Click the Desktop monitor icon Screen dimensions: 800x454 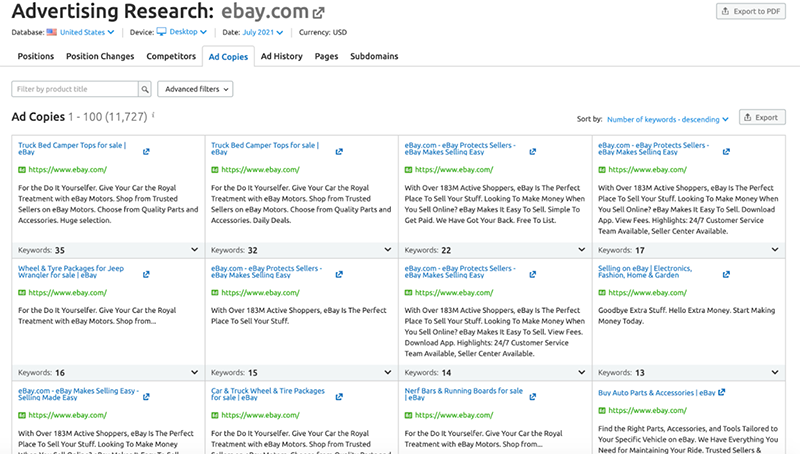(161, 32)
